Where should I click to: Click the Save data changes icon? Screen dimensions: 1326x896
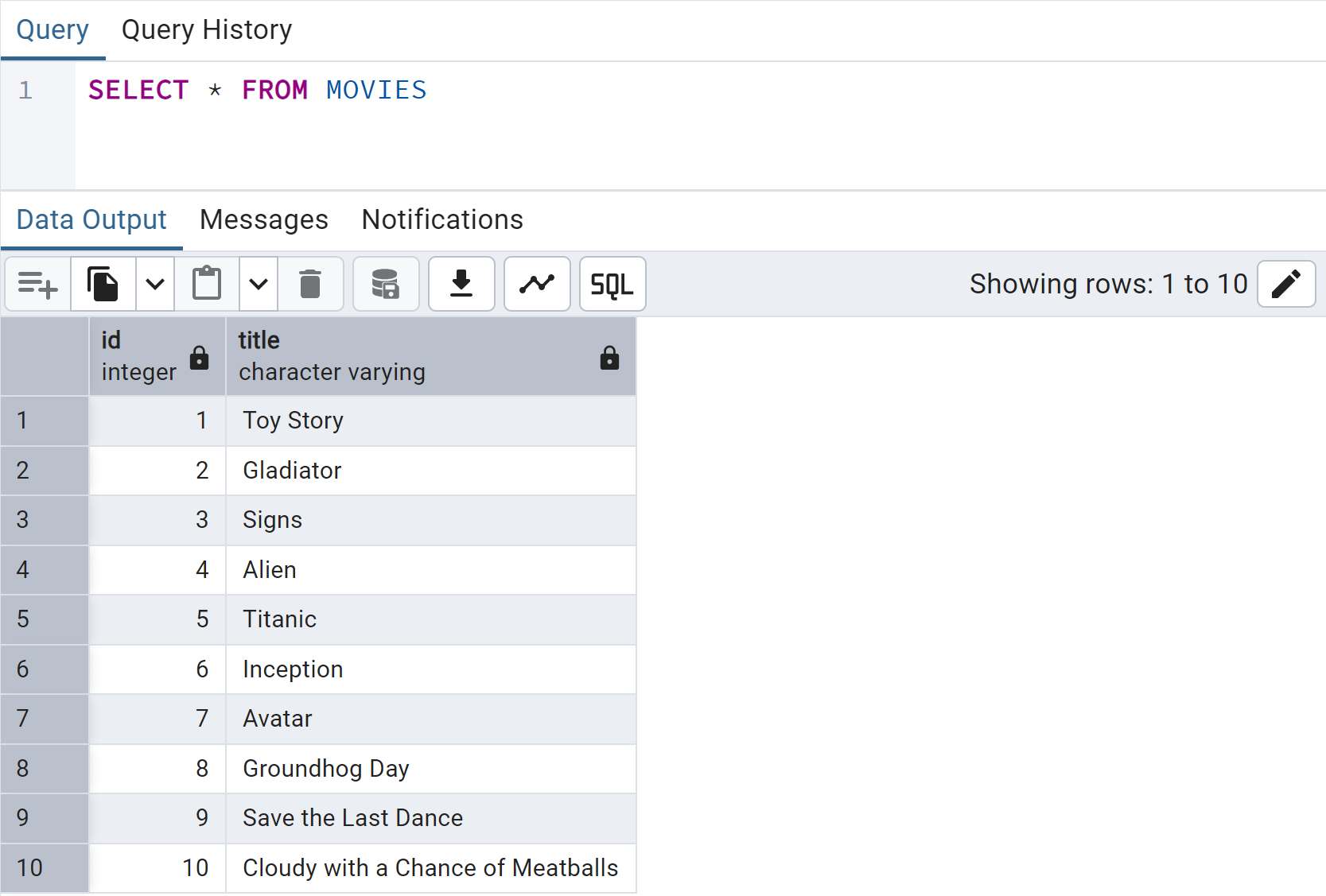386,284
